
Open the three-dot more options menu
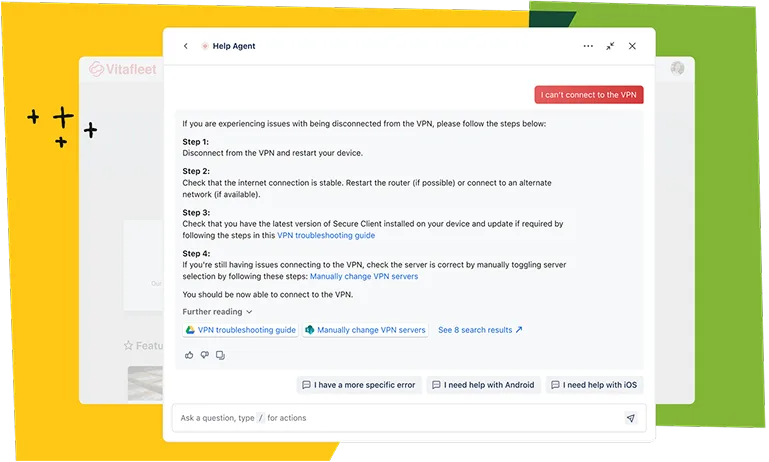[x=588, y=46]
